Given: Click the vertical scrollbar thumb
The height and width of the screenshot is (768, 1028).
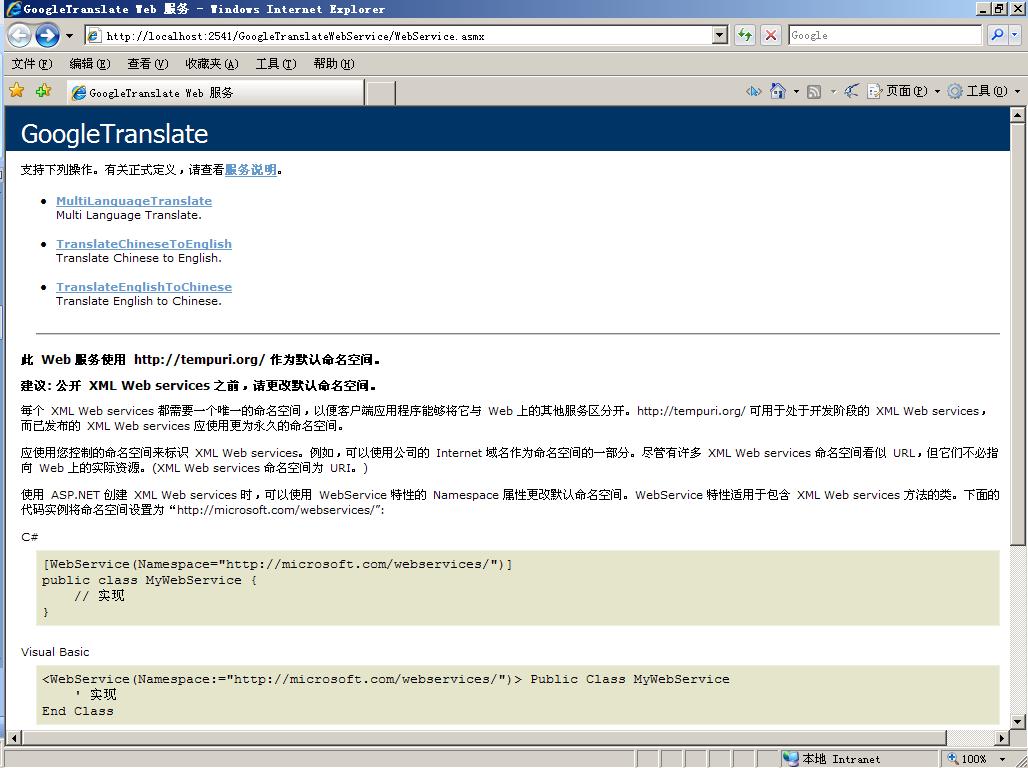Looking at the screenshot, I should coord(1017,334).
